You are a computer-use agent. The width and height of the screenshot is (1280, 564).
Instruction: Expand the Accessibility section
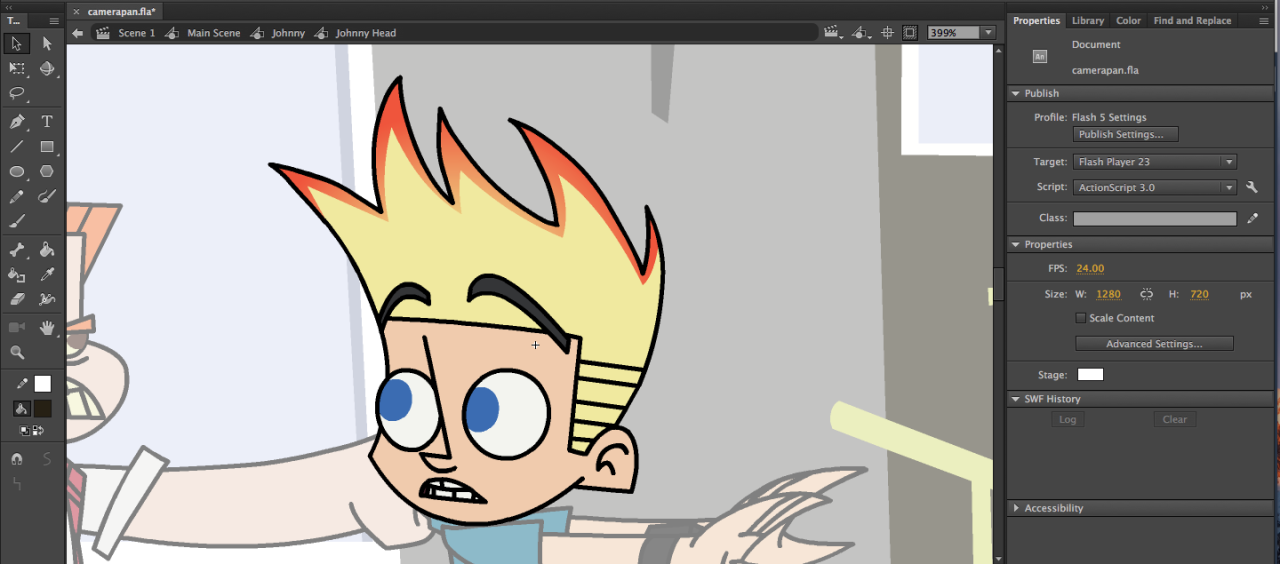(x=1017, y=508)
